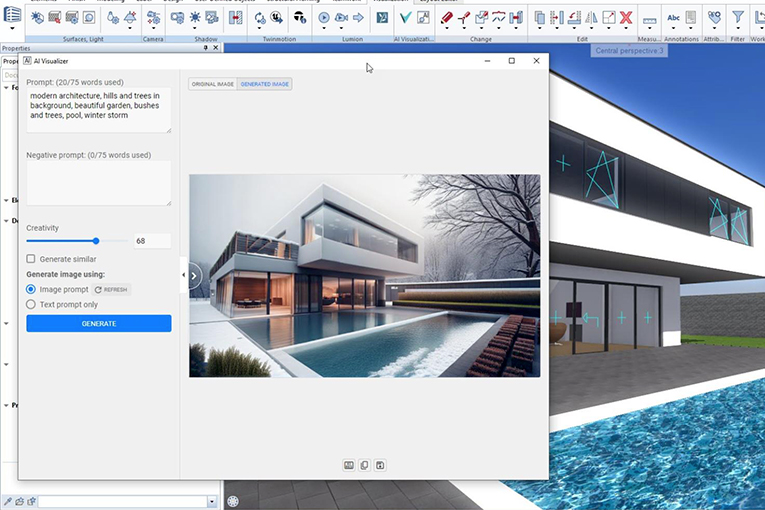Click the eyedropper icon at bottom left
Viewport: 765px width, 510px height.
coord(8,501)
